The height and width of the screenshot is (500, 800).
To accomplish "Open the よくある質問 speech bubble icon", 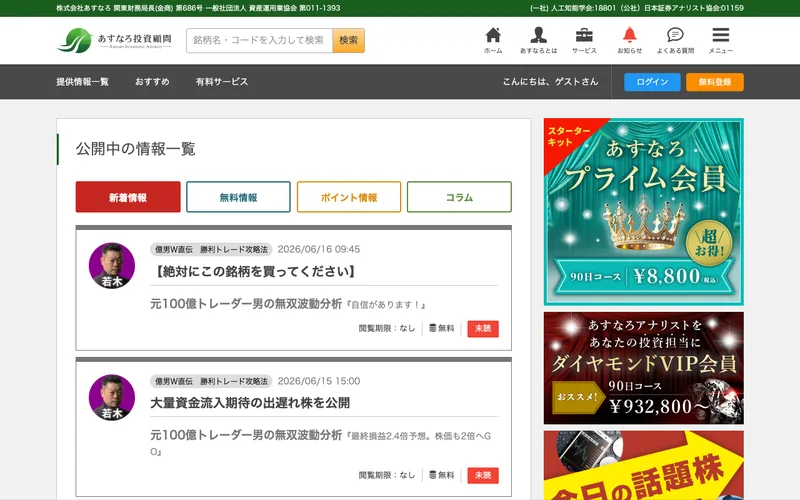I will (675, 40).
